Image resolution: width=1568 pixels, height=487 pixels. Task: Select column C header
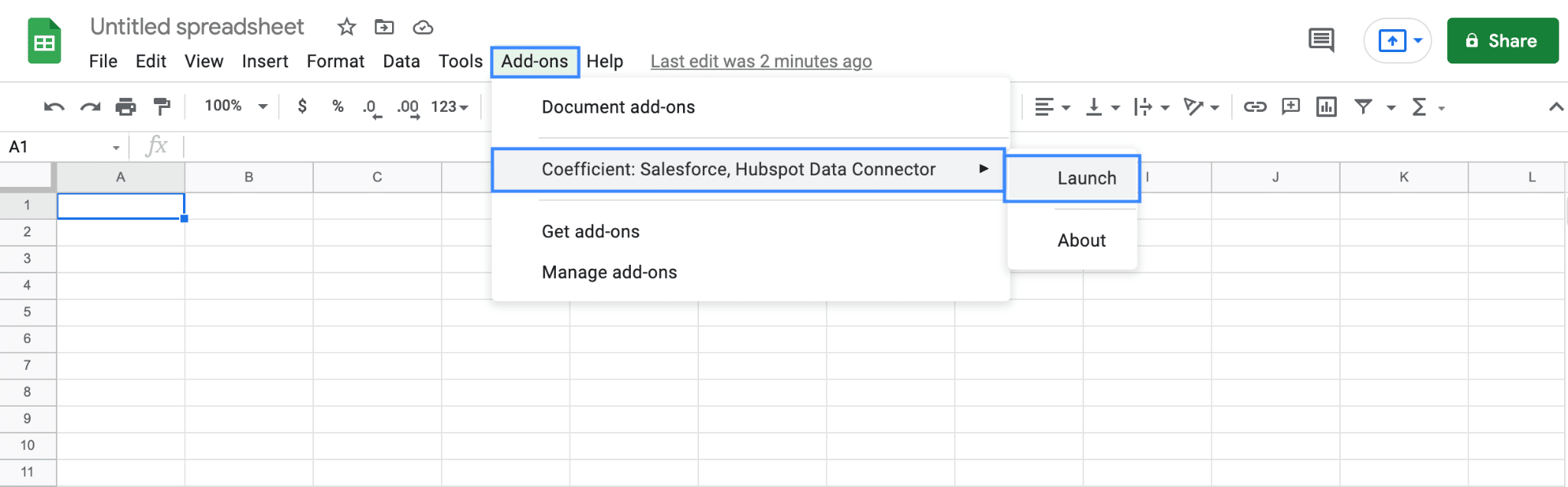pyautogui.click(x=377, y=177)
